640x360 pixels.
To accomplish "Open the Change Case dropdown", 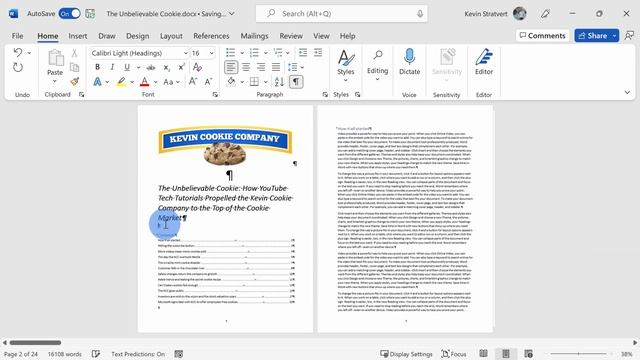I will click(x=171, y=82).
